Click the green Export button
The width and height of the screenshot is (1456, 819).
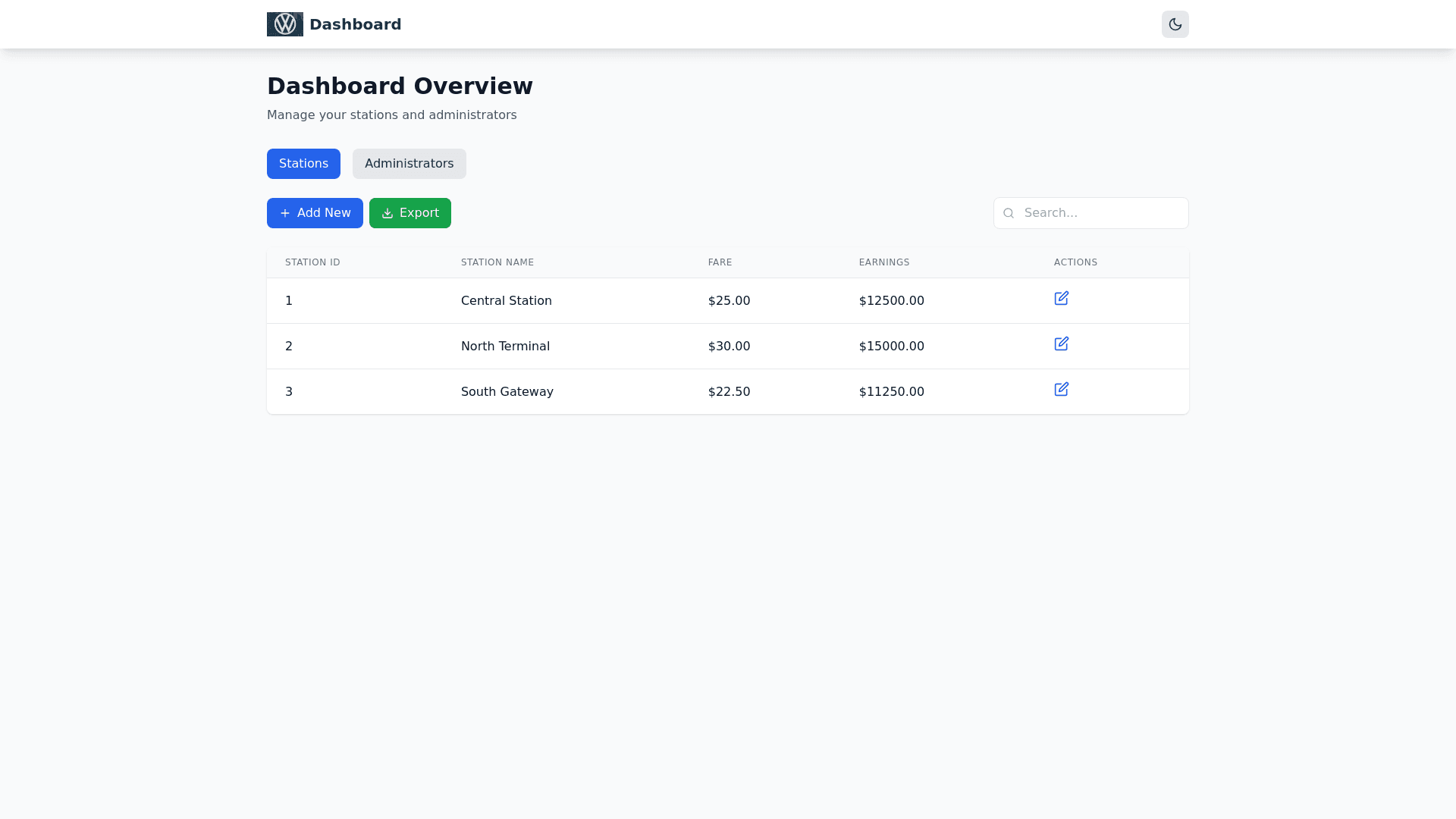coord(409,213)
